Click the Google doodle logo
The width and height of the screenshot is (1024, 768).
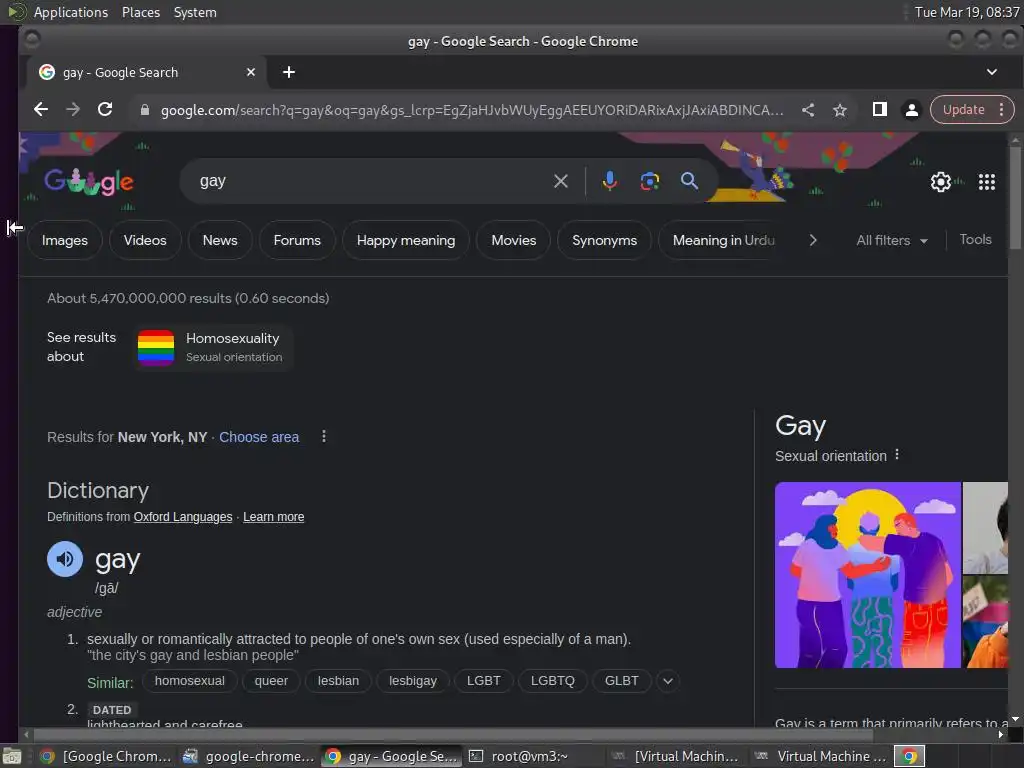click(x=89, y=182)
